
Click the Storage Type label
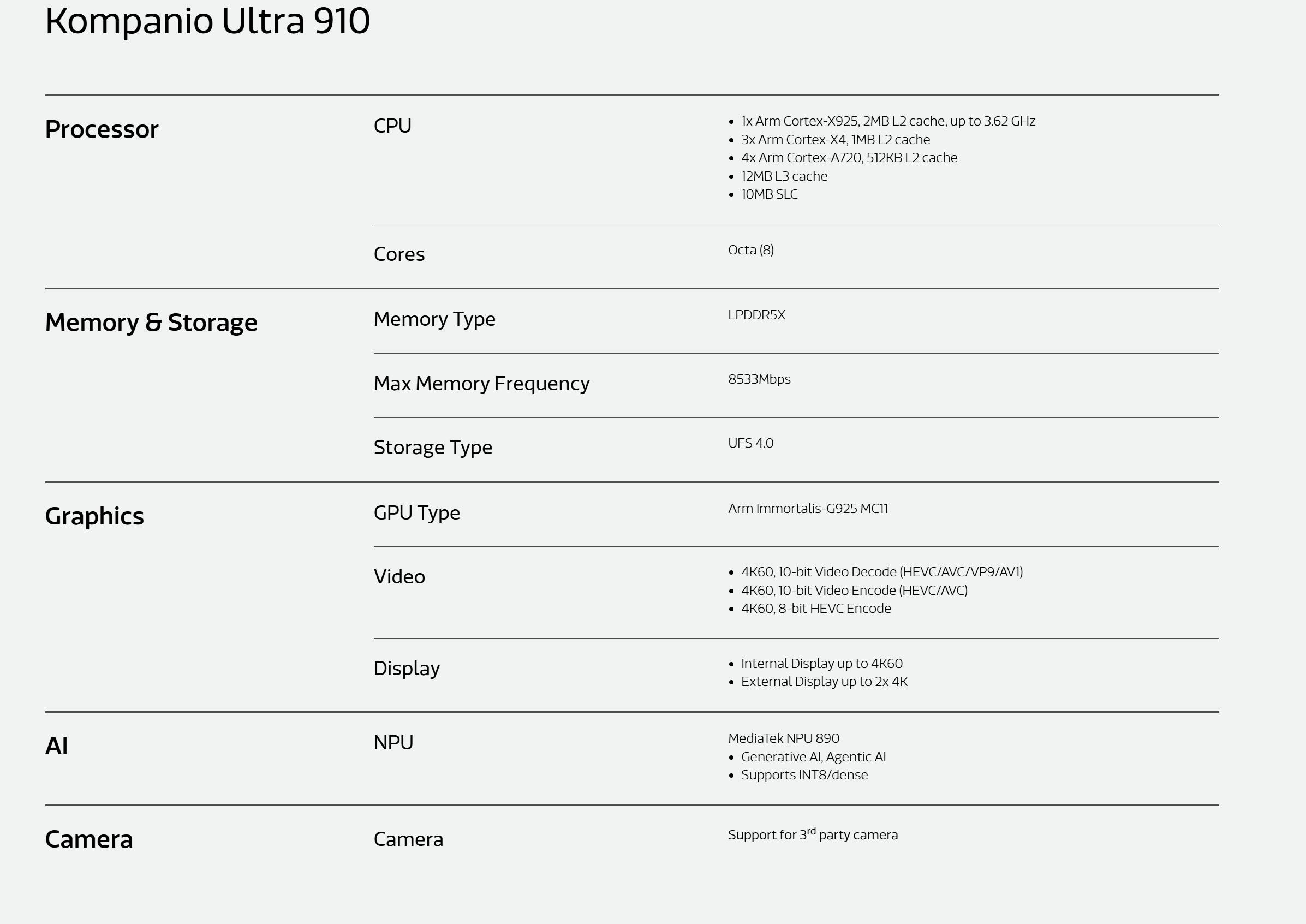[432, 447]
